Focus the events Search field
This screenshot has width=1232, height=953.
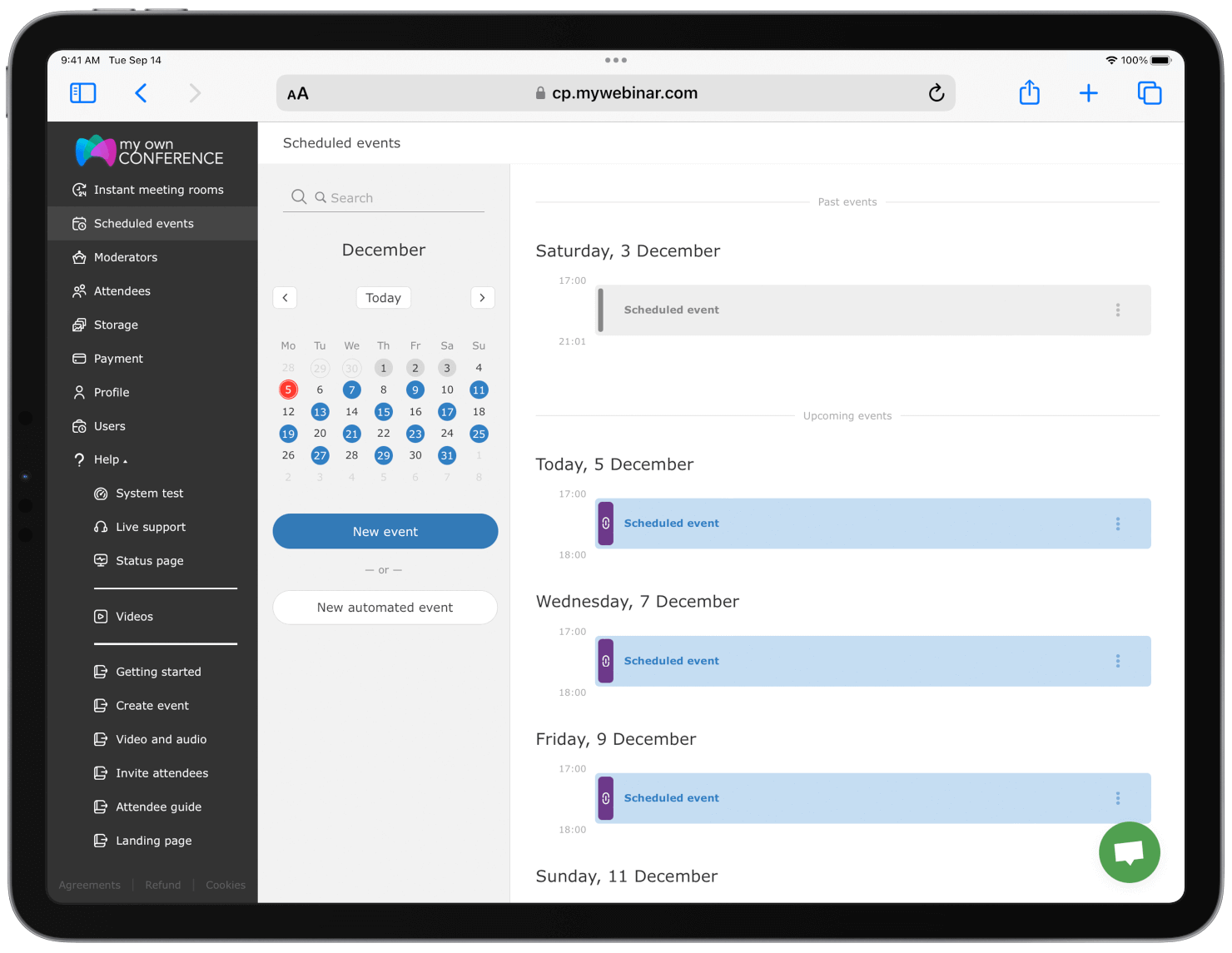coord(384,197)
